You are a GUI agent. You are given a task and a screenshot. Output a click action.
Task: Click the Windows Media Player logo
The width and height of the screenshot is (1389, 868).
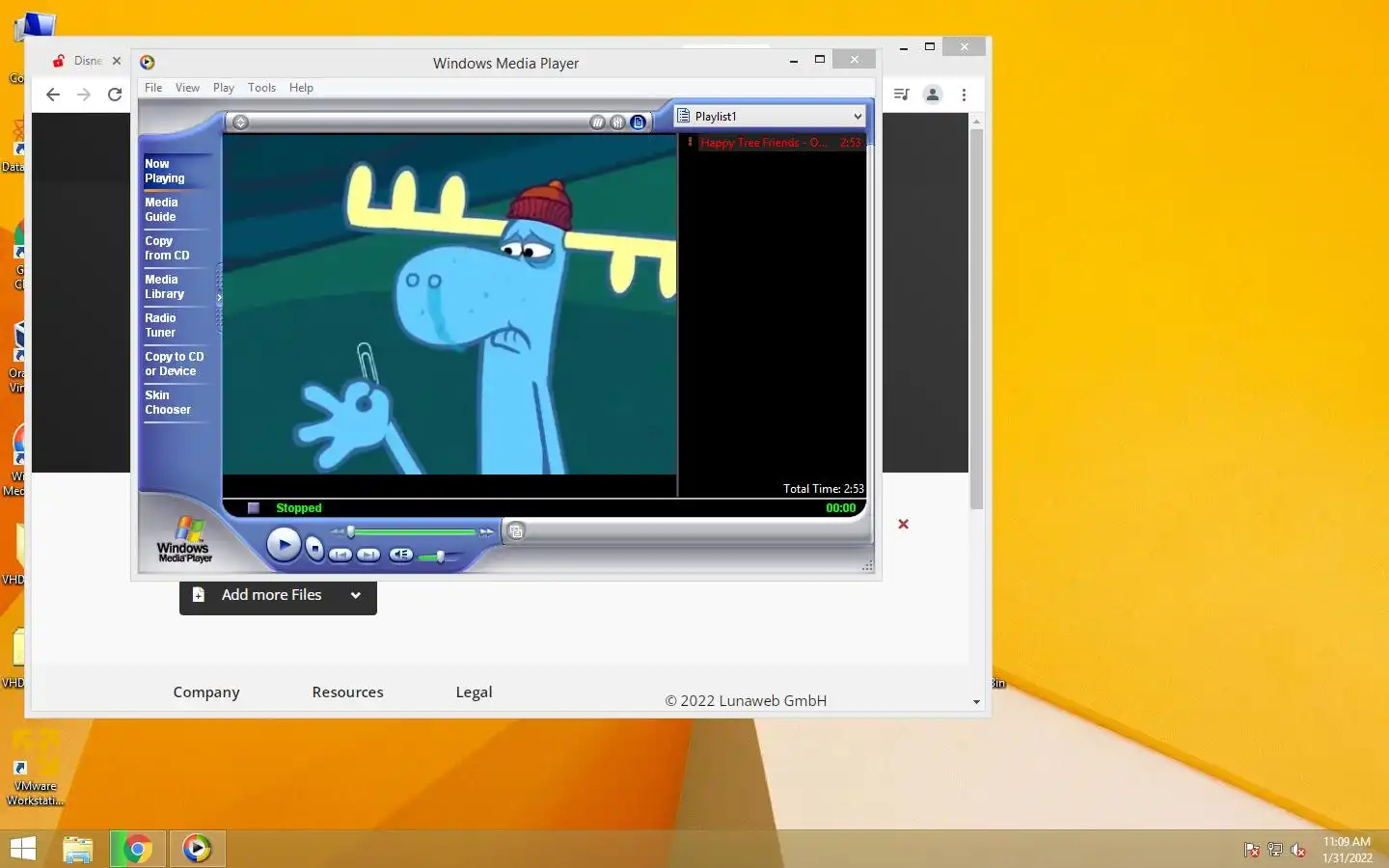(184, 540)
